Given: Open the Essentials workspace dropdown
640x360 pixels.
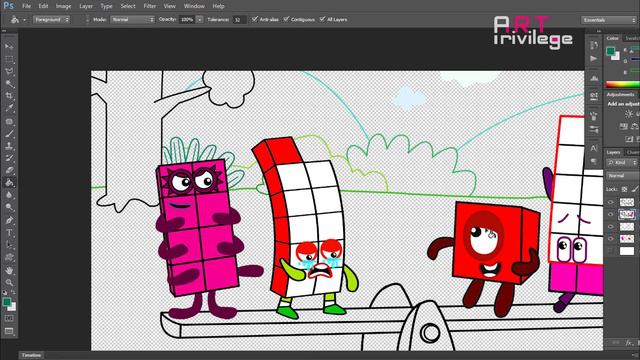Looking at the screenshot, I should (608, 20).
